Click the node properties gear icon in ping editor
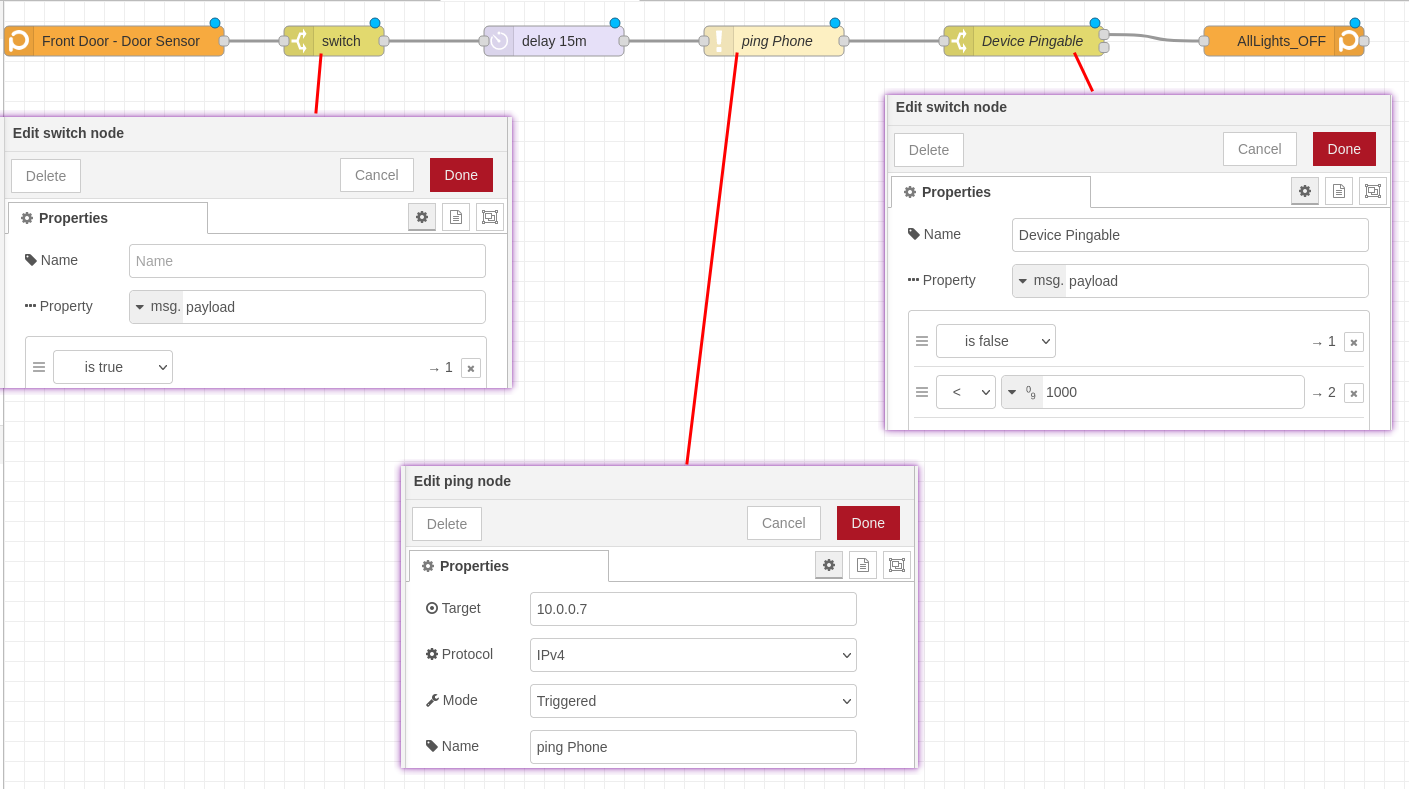 [x=828, y=565]
